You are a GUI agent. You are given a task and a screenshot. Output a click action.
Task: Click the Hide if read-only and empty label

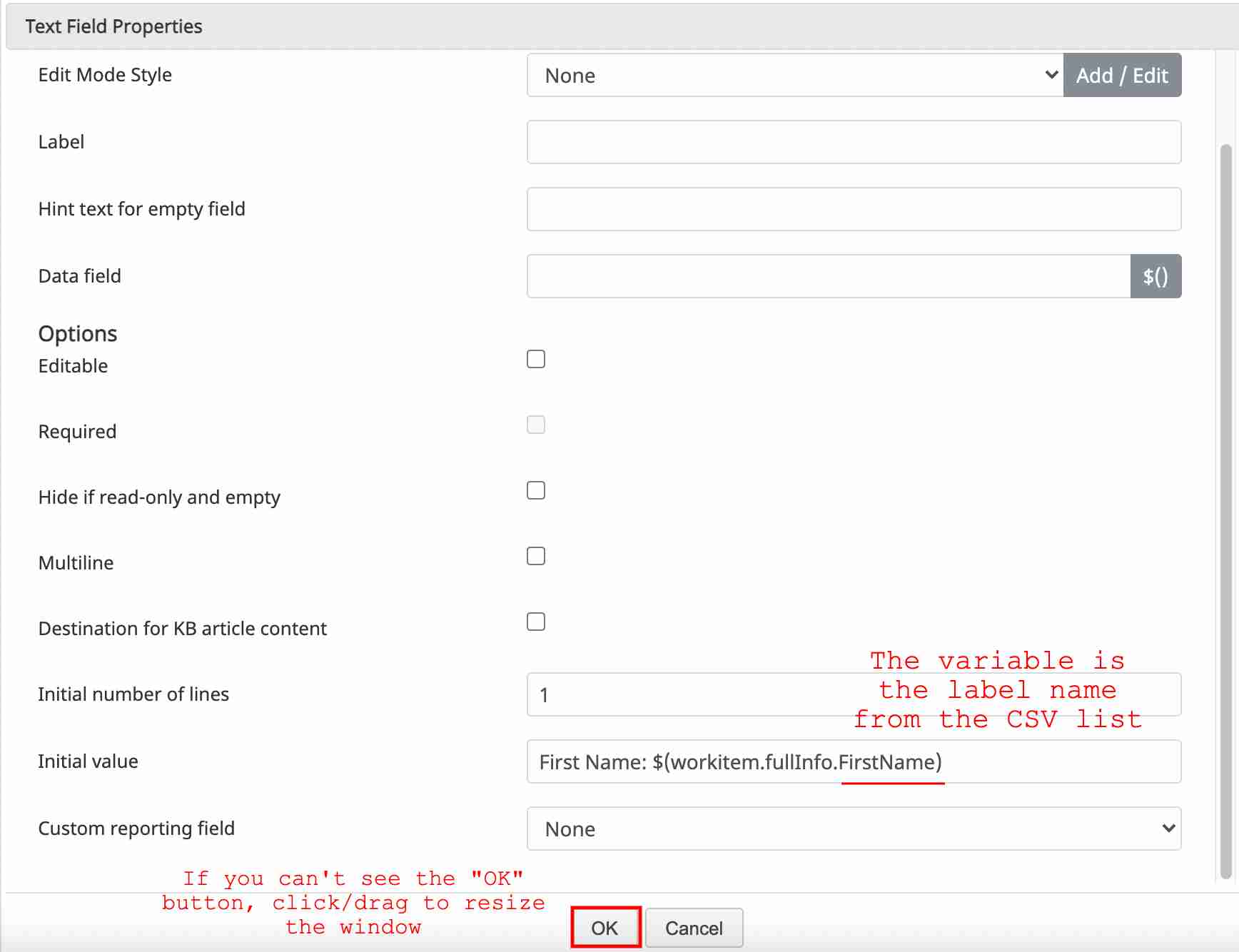159,497
